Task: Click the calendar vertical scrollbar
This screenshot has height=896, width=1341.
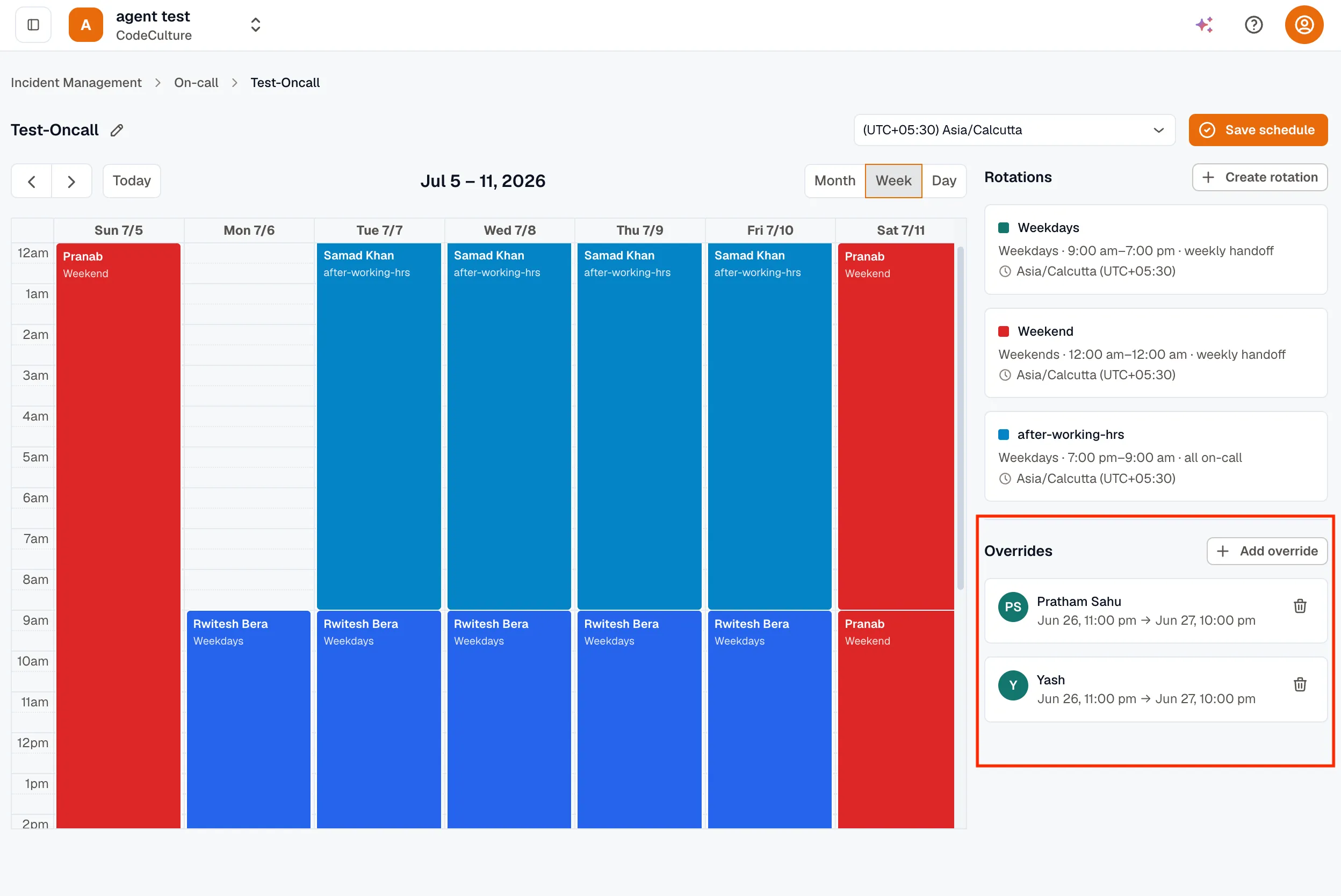Action: [961, 418]
